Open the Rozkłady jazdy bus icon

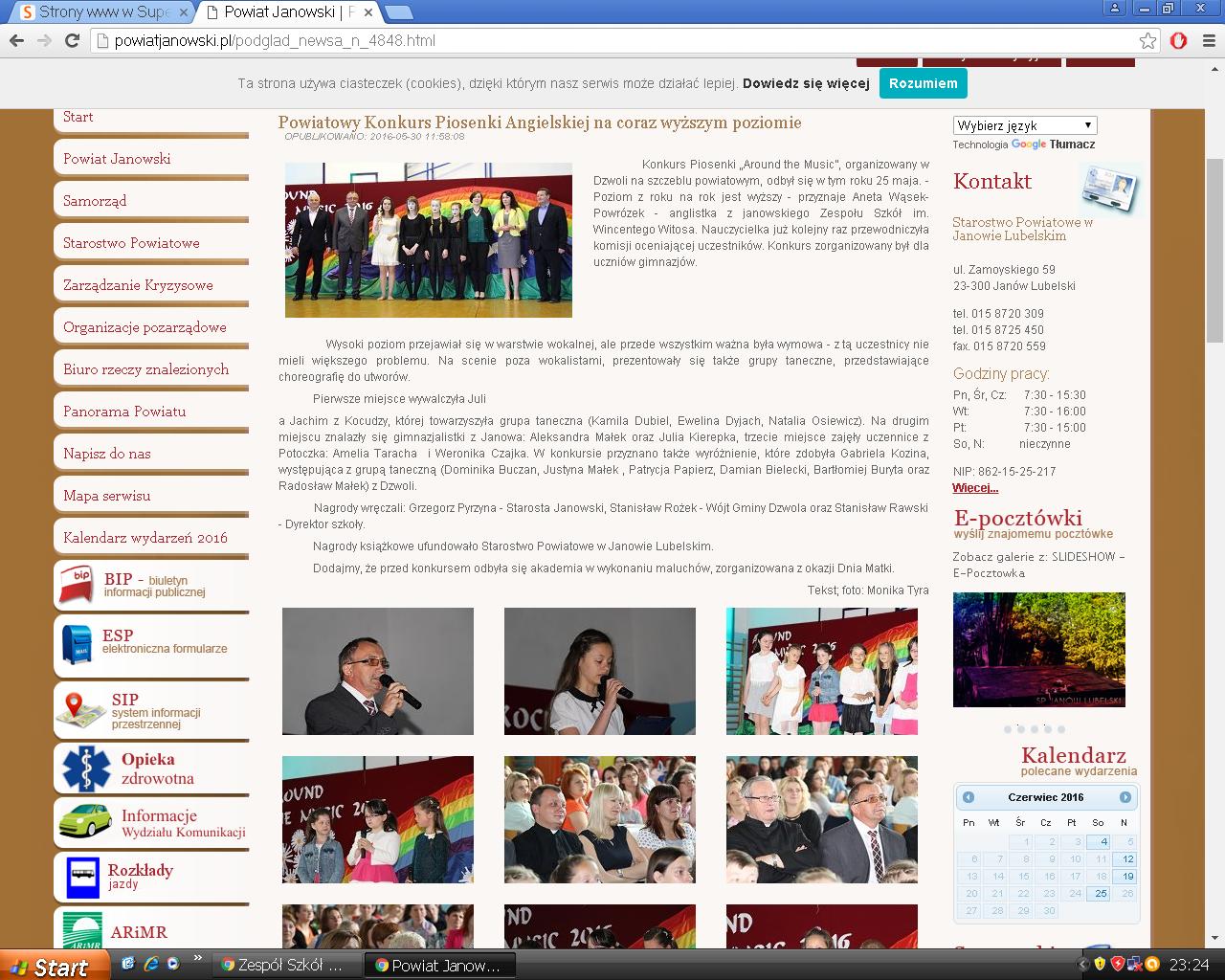tap(82, 876)
